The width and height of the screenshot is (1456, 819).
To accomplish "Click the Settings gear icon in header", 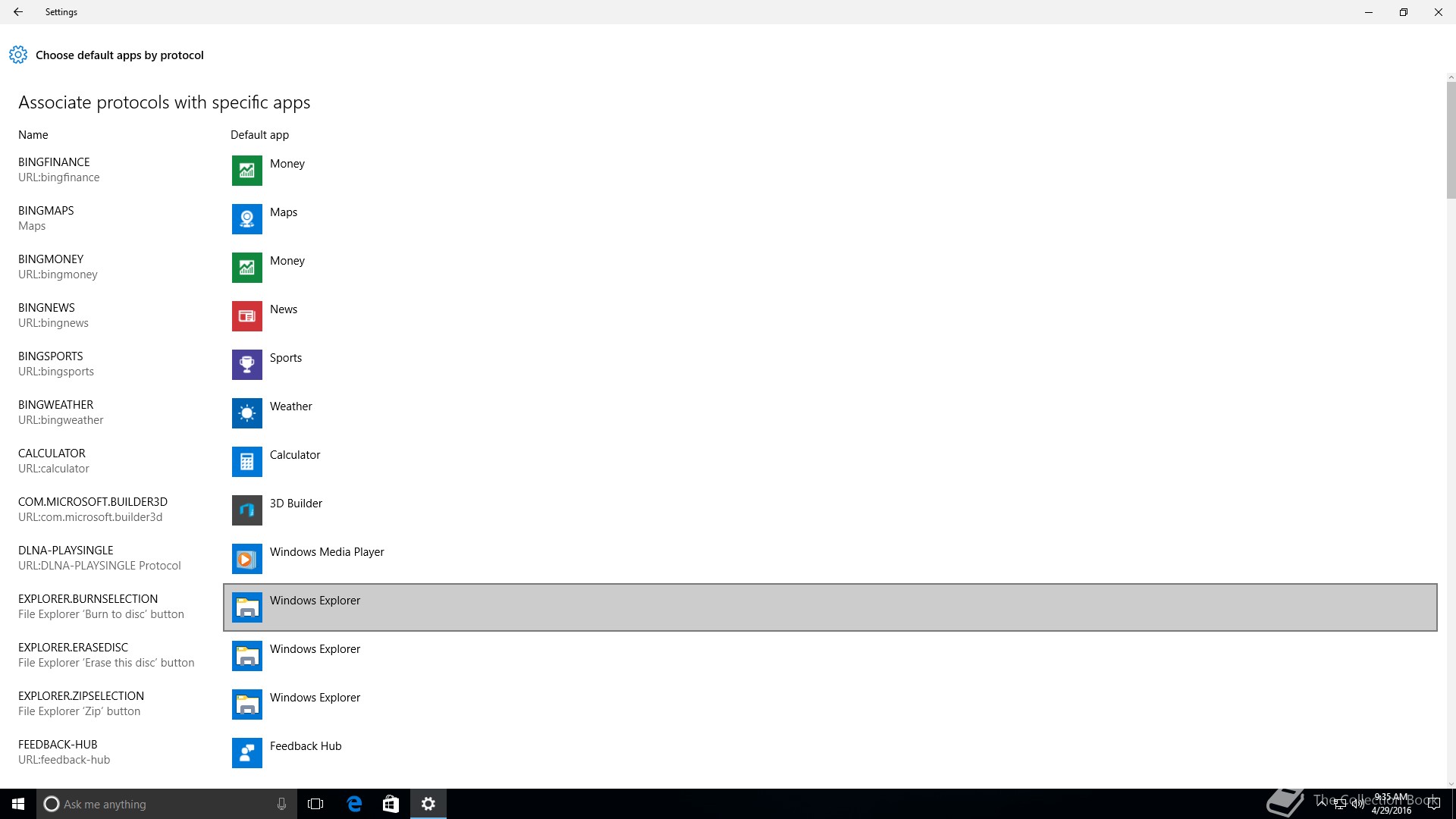I will [x=18, y=55].
